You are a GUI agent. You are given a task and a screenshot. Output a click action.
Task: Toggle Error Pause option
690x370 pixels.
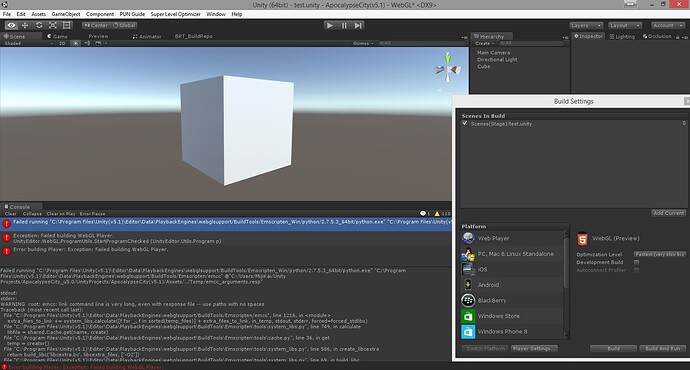point(92,214)
